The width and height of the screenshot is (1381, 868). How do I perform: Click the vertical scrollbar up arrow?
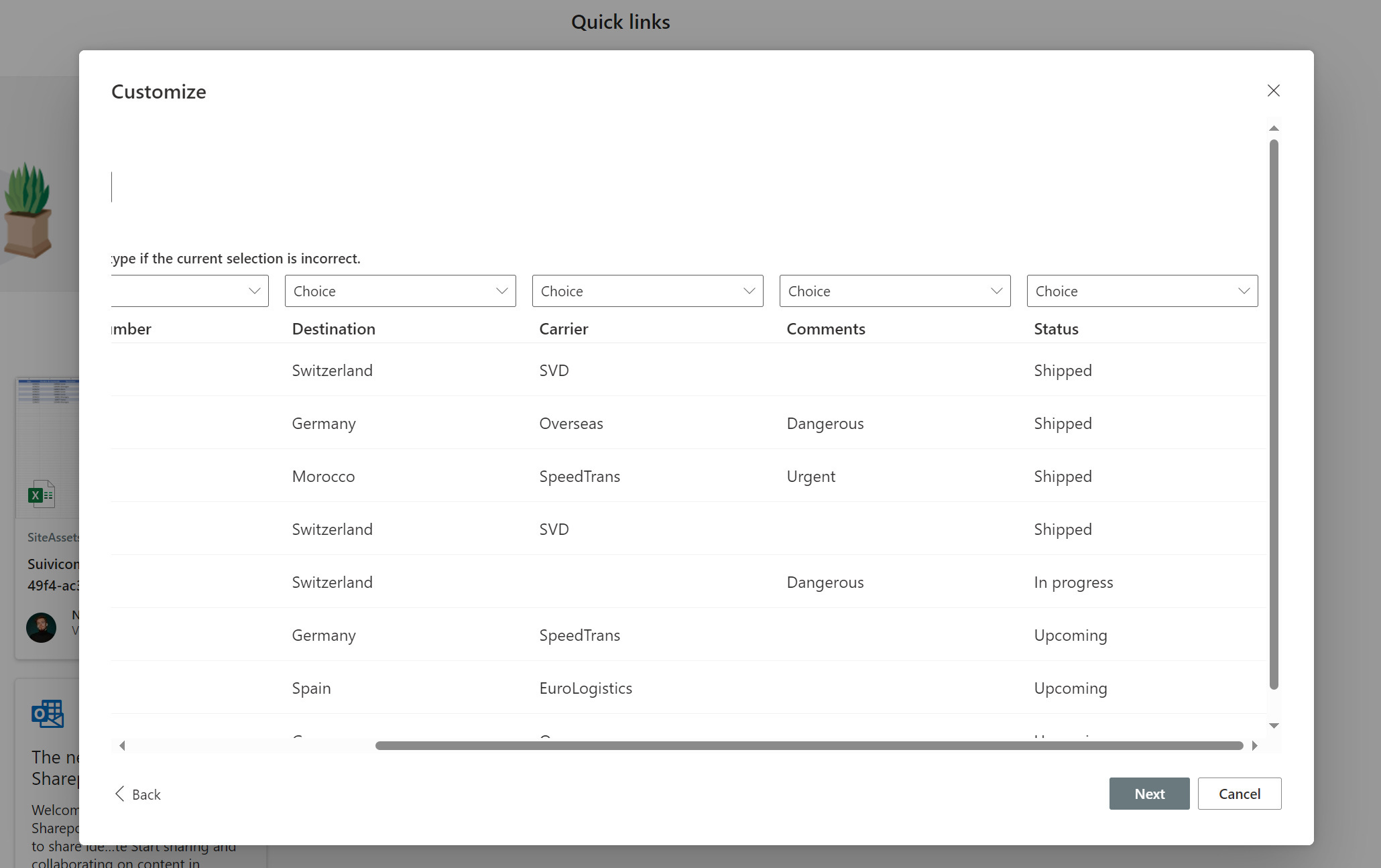pos(1274,128)
